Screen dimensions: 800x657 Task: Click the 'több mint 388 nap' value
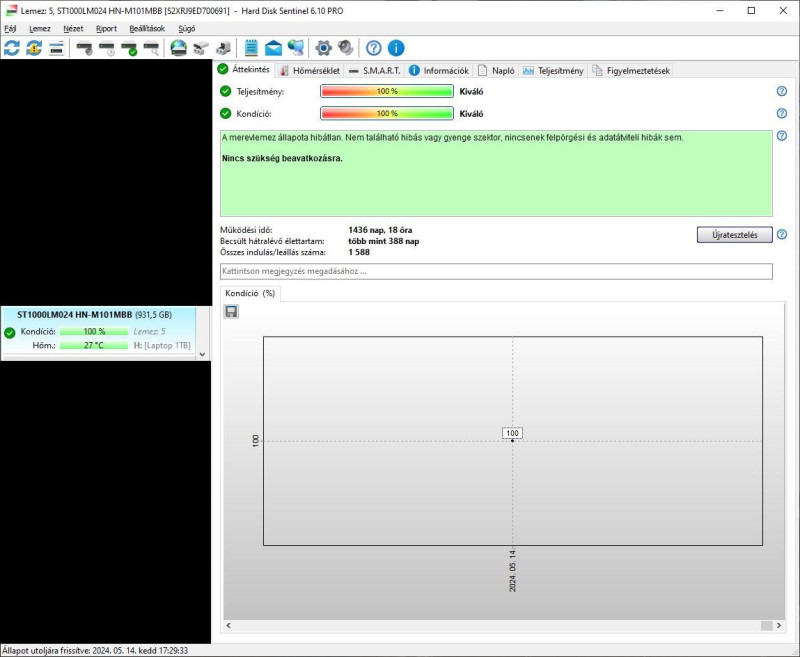tap(384, 241)
